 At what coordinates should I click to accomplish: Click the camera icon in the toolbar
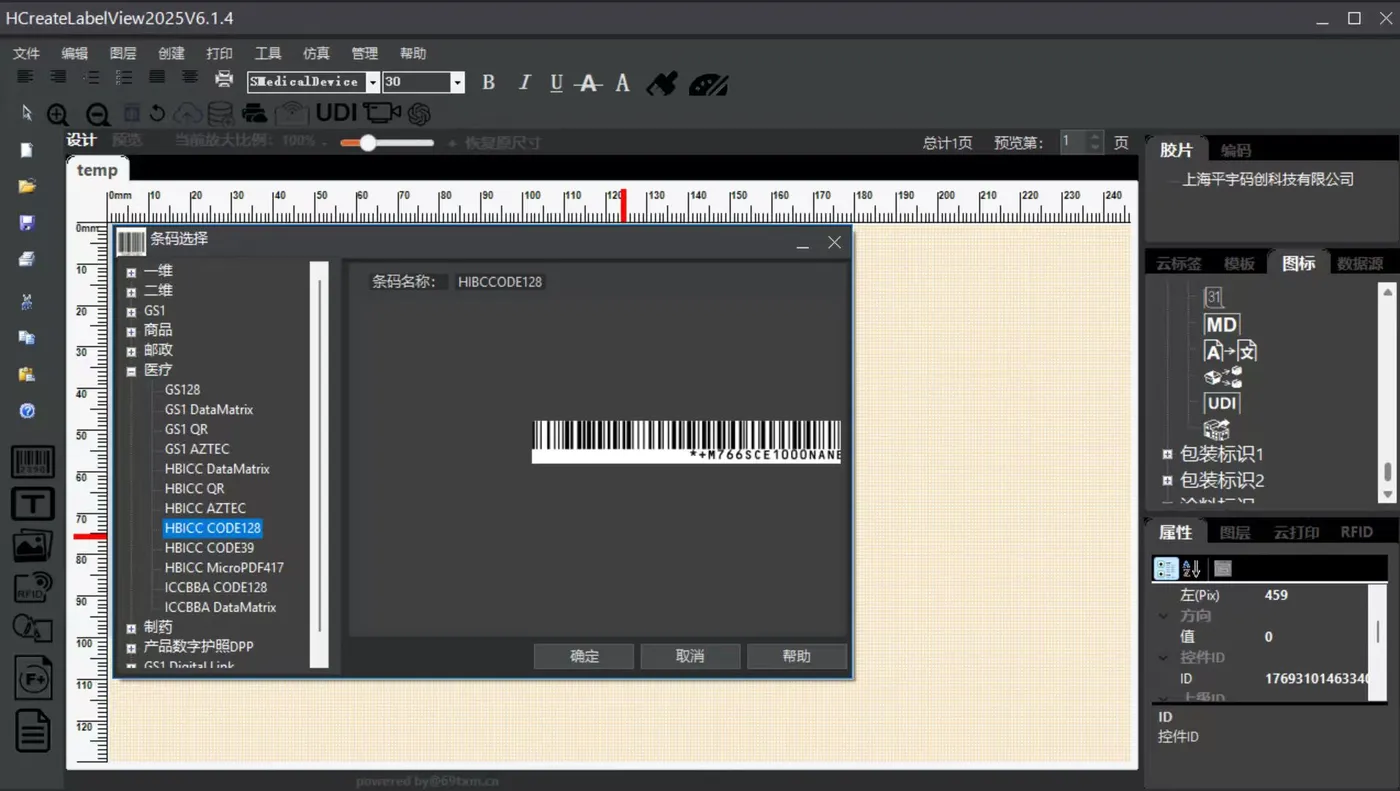click(x=382, y=113)
